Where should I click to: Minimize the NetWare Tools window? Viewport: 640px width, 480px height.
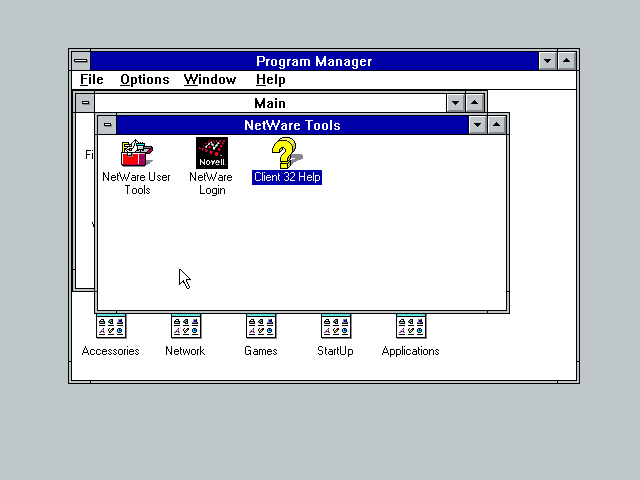pyautogui.click(x=478, y=125)
